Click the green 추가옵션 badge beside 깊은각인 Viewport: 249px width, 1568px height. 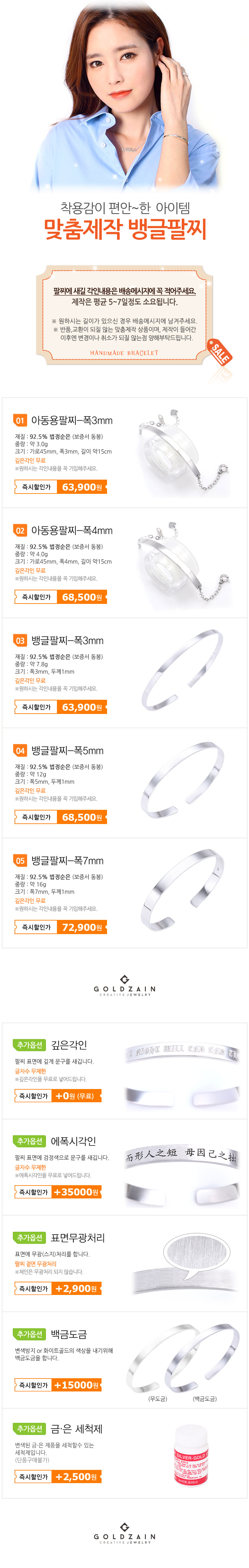tap(29, 1046)
